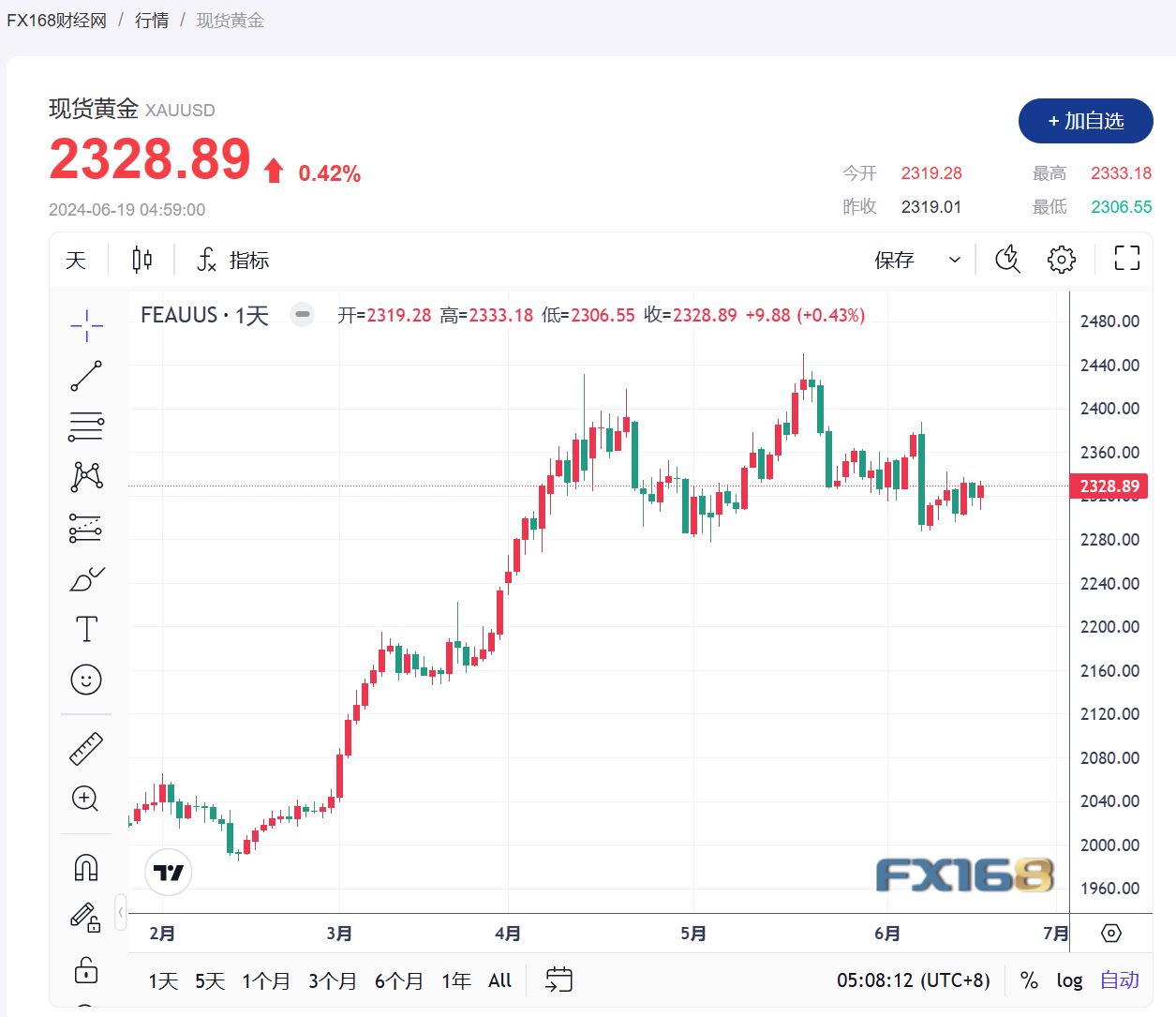This screenshot has height=1017, width=1176.
Task: Activate the zoom-in tool
Action: 85,799
